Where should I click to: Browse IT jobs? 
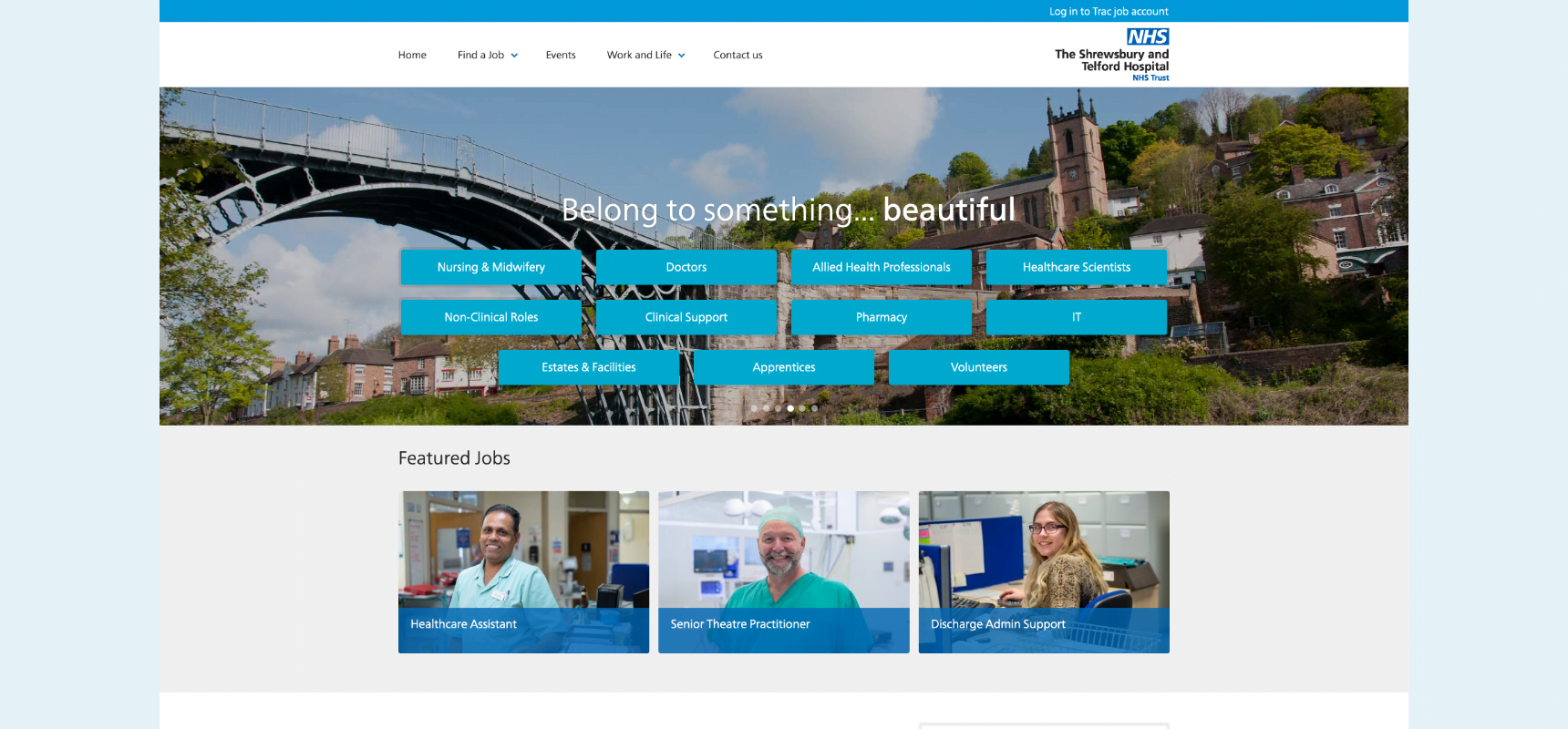pyautogui.click(x=1077, y=317)
